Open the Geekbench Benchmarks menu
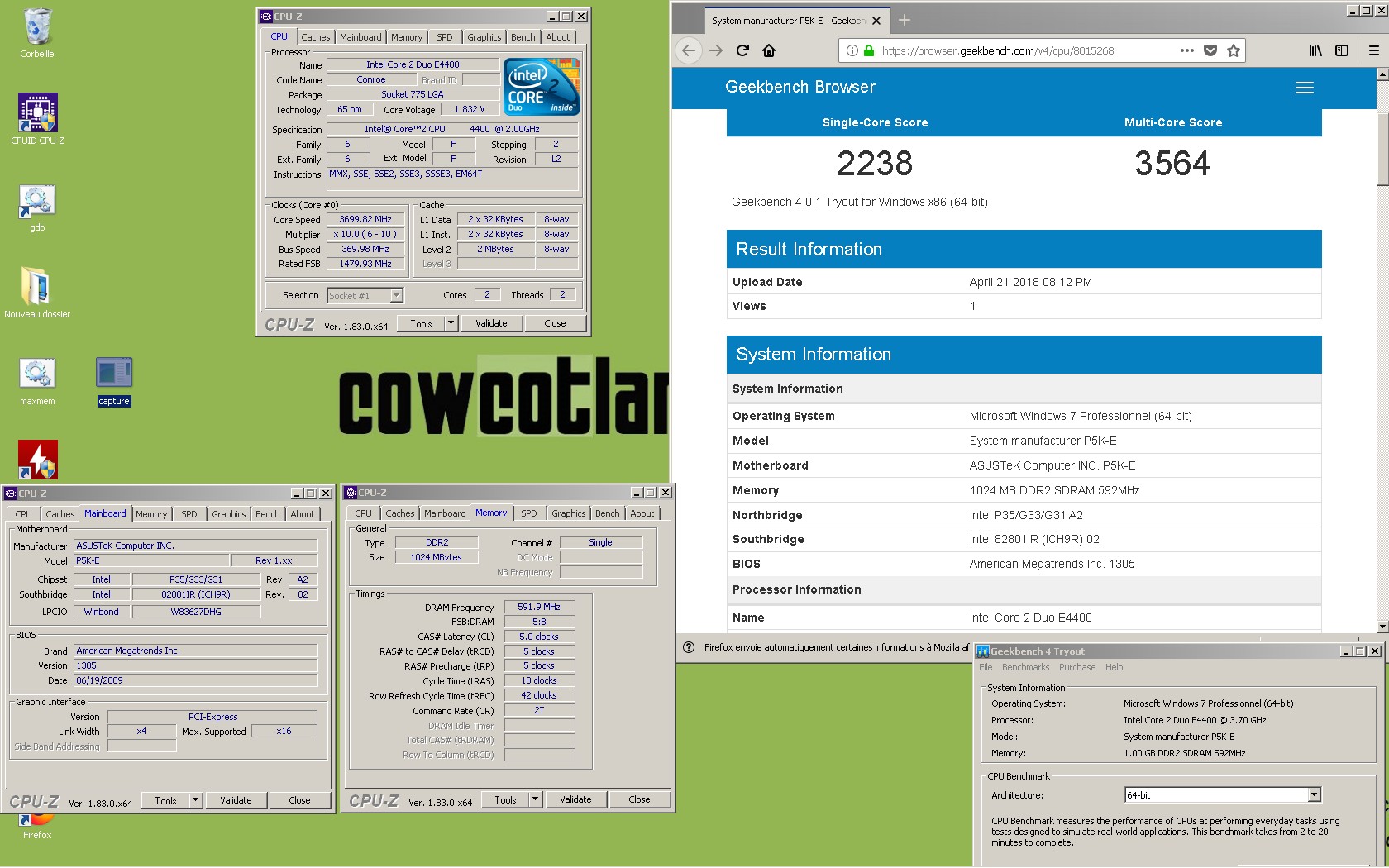 tap(1025, 667)
